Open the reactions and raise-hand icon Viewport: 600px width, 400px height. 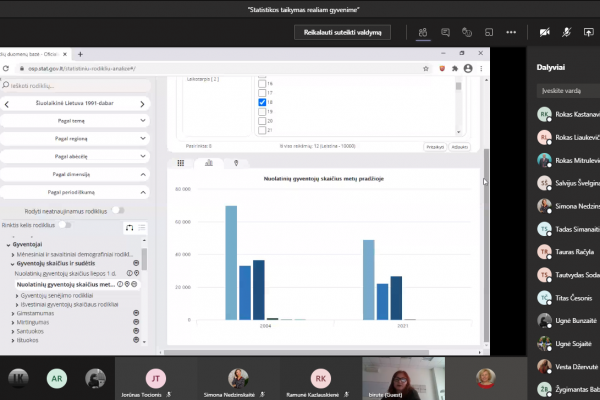click(x=467, y=33)
